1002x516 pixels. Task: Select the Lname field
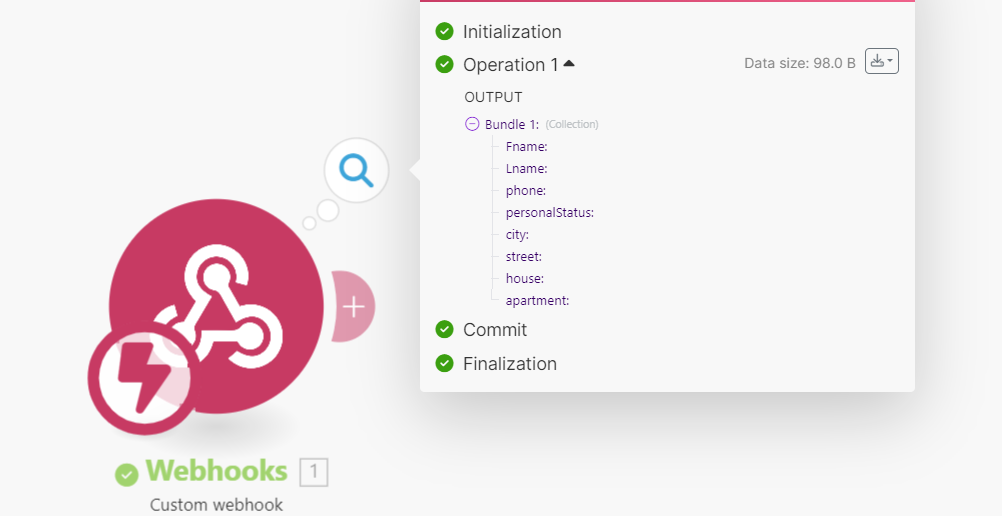[527, 168]
